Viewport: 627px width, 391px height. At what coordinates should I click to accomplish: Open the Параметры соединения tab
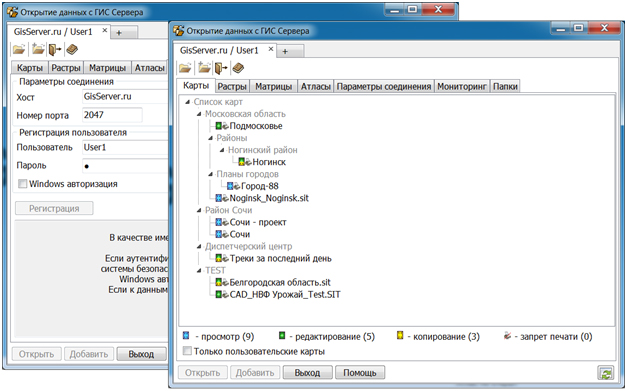point(384,86)
